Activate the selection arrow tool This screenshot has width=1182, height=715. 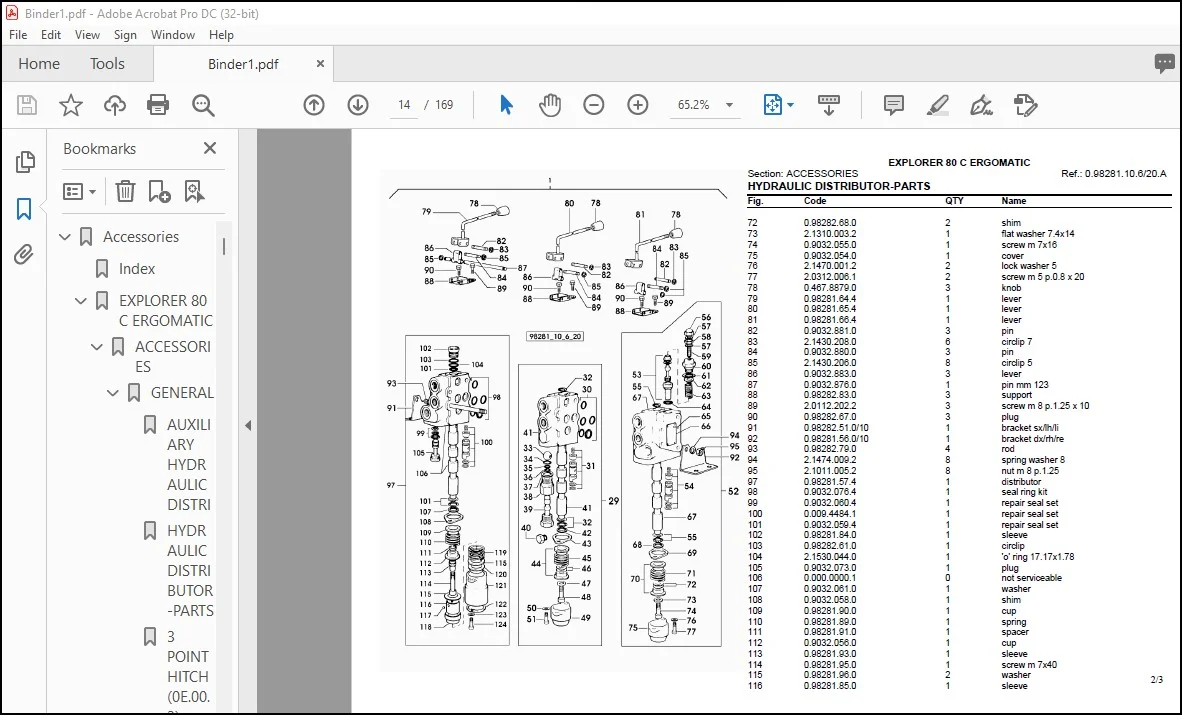coord(507,105)
